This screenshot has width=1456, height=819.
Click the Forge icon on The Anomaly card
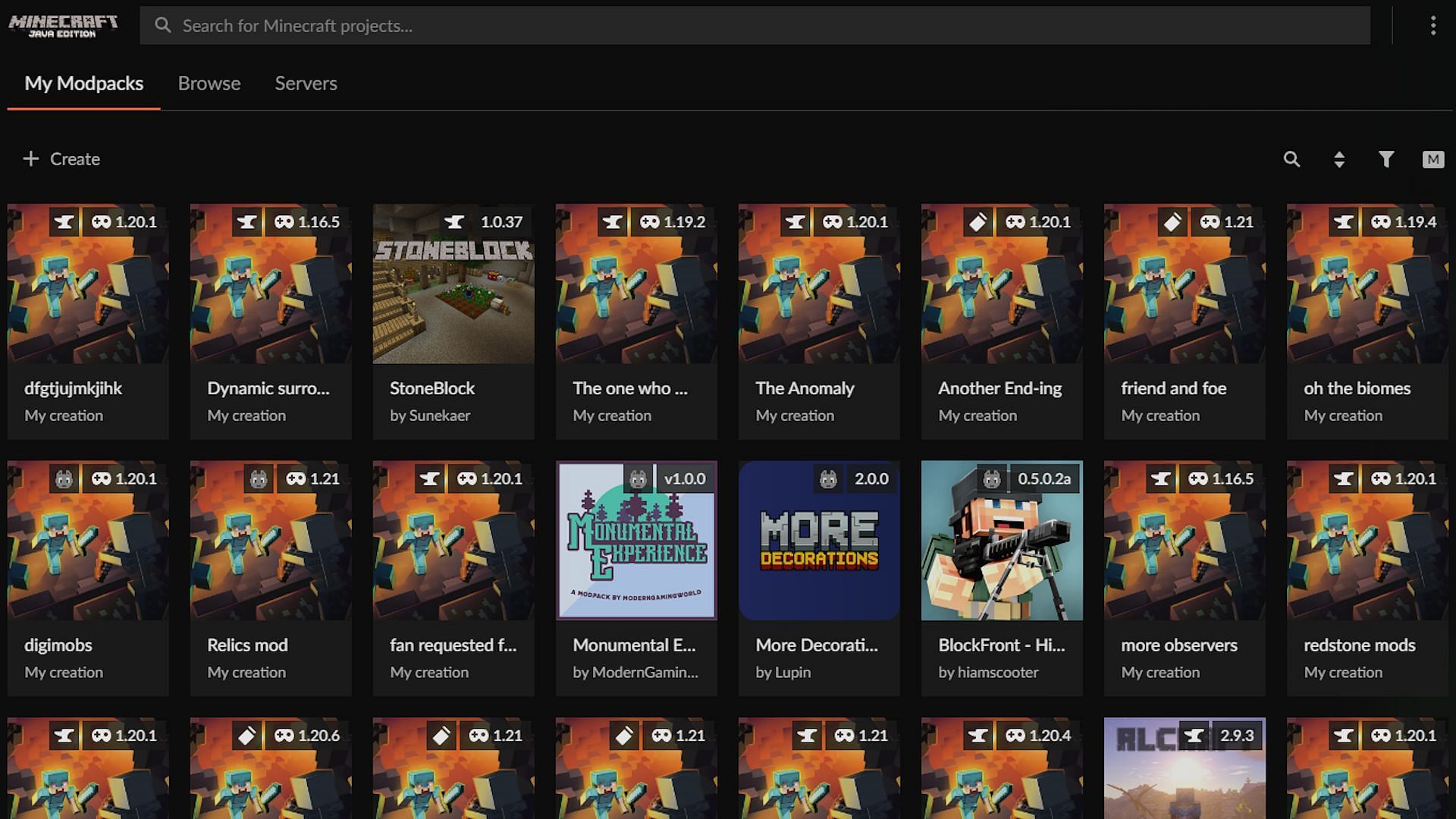pos(795,222)
